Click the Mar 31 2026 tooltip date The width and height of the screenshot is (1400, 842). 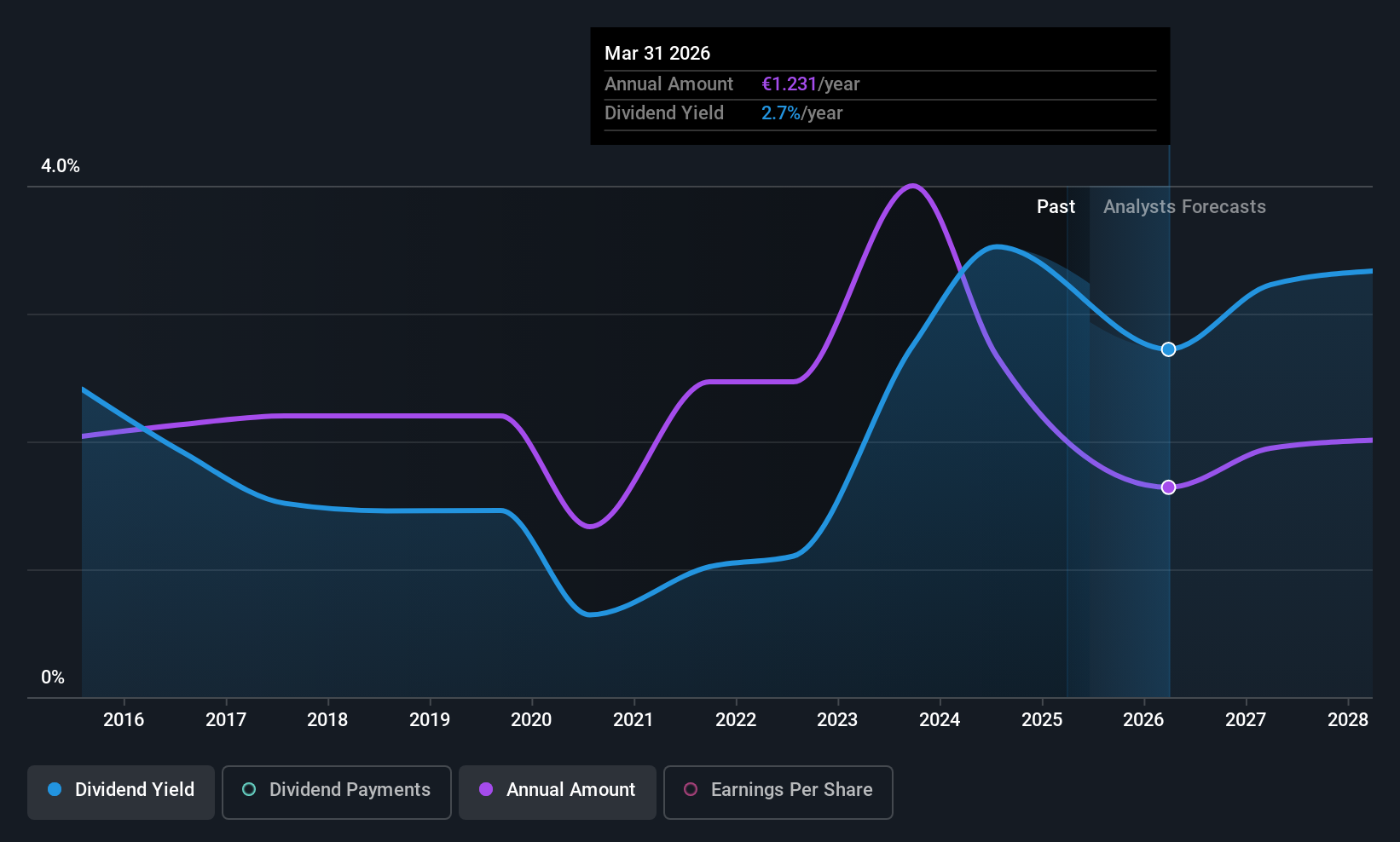tap(657, 54)
